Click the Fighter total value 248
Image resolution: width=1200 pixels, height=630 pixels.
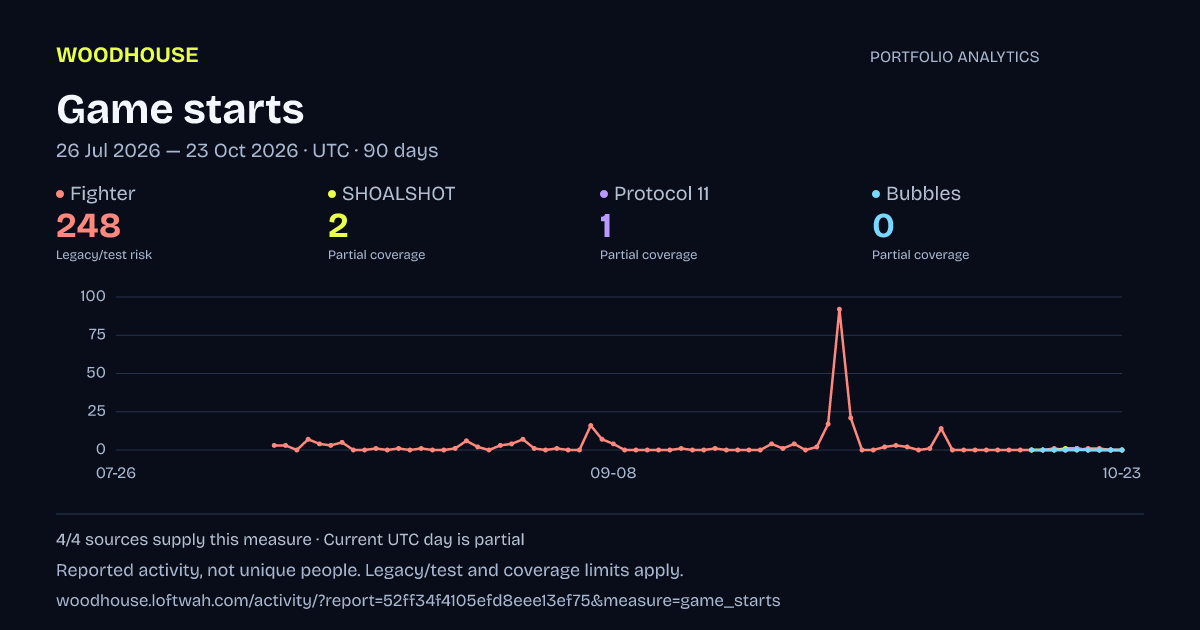point(88,225)
